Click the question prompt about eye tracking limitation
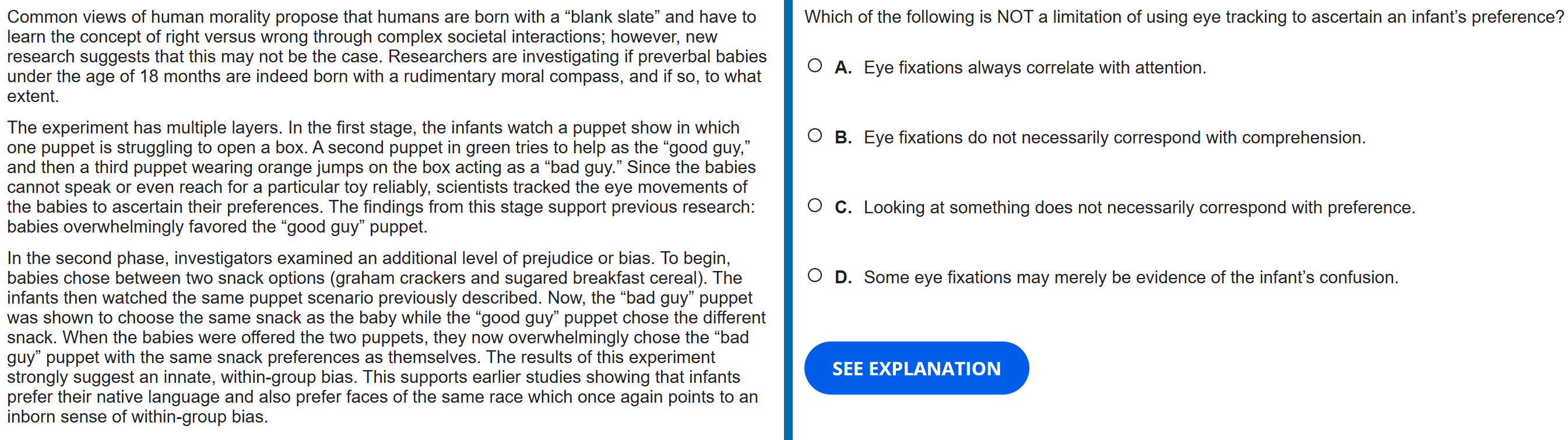Image resolution: width=1568 pixels, height=440 pixels. point(1181,17)
